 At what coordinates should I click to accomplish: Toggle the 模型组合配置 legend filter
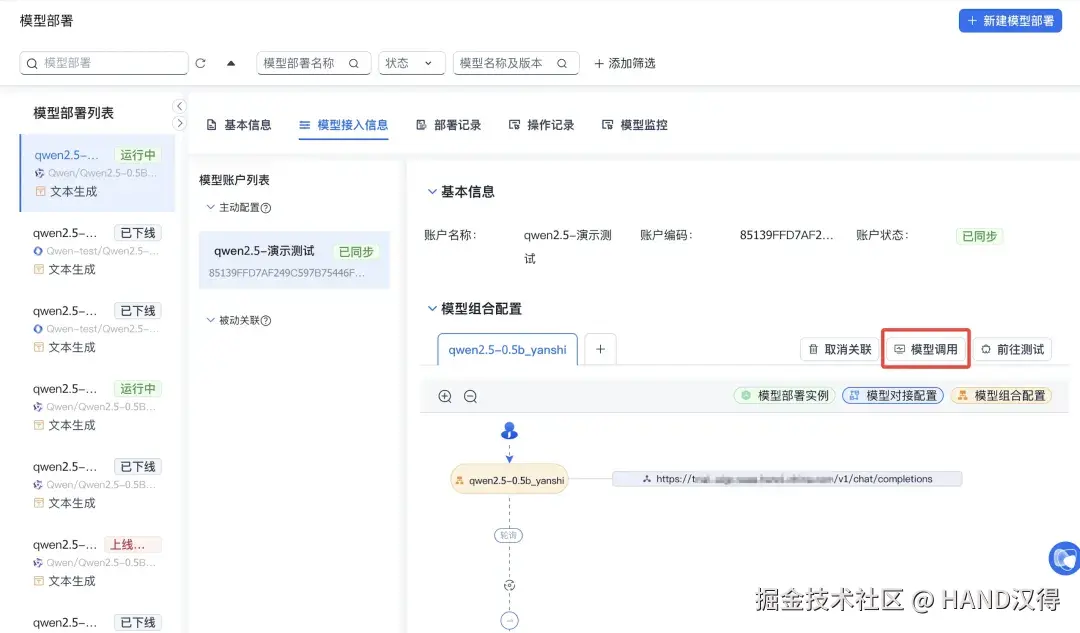[x=1001, y=395]
